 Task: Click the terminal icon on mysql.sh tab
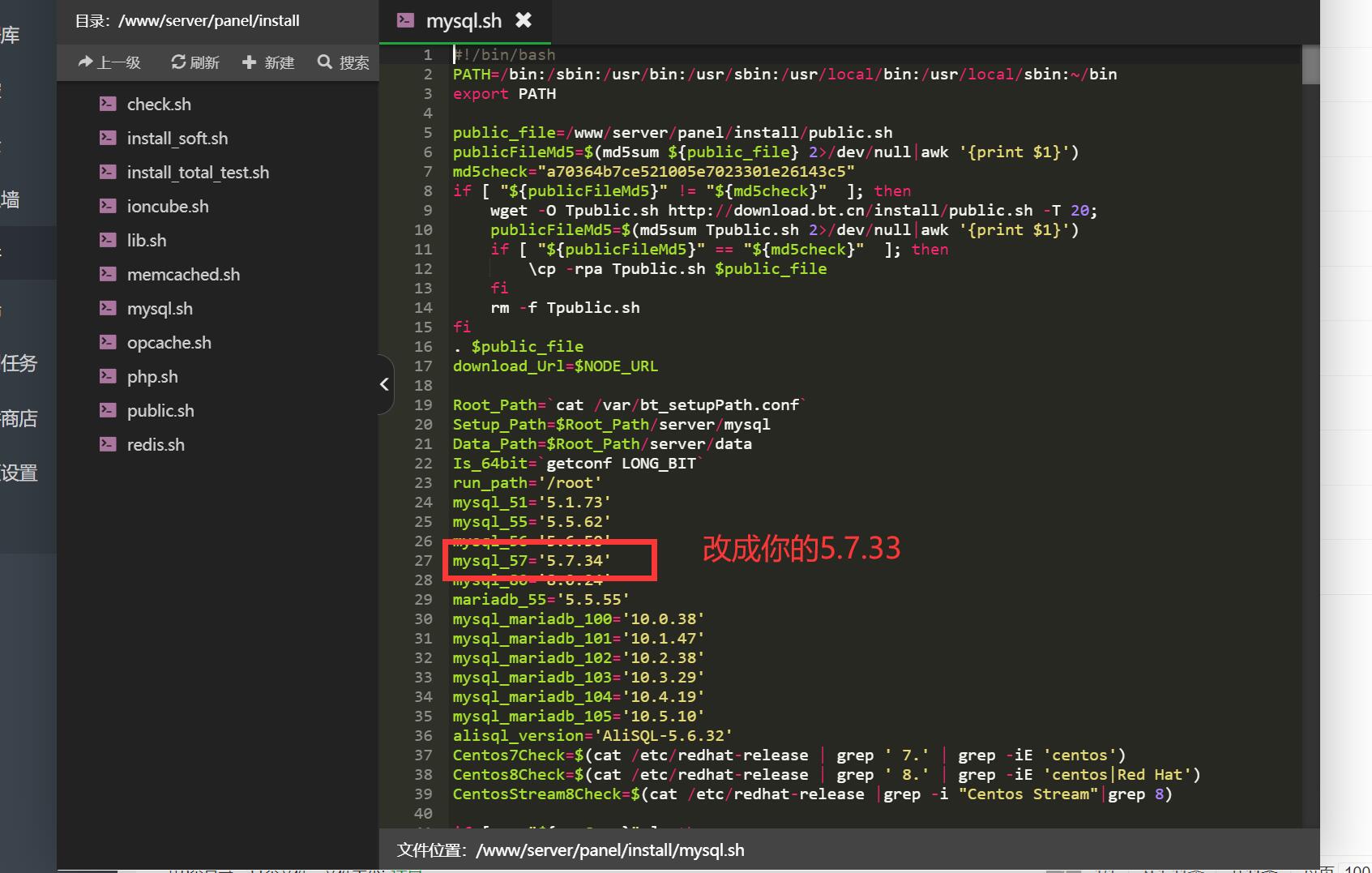406,20
